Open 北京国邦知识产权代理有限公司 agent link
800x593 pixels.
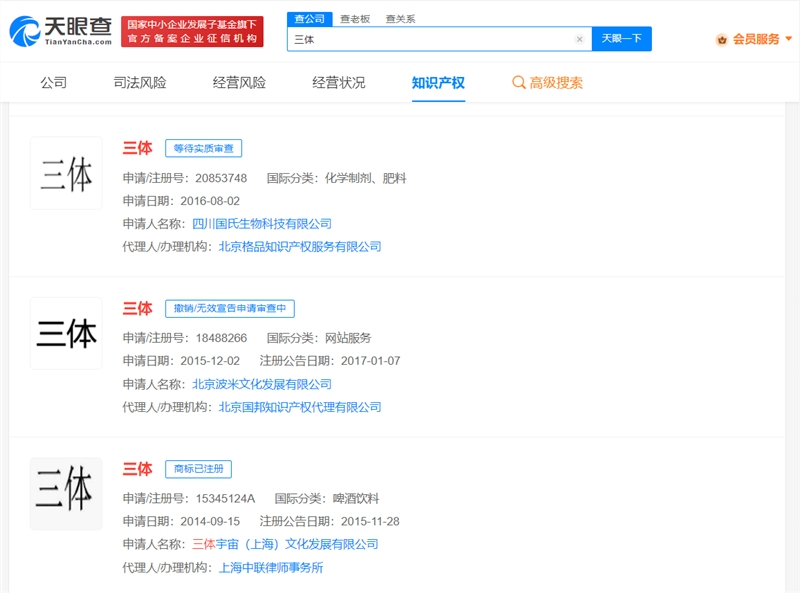pyautogui.click(x=300, y=407)
